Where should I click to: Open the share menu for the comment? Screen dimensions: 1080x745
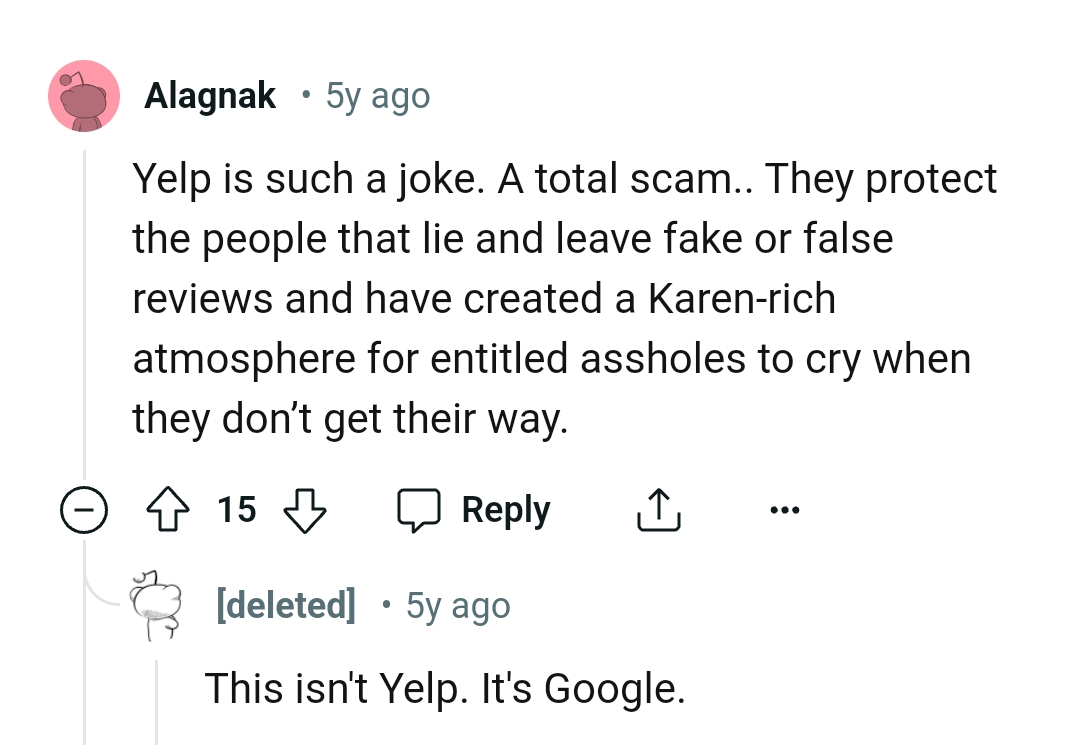click(658, 508)
